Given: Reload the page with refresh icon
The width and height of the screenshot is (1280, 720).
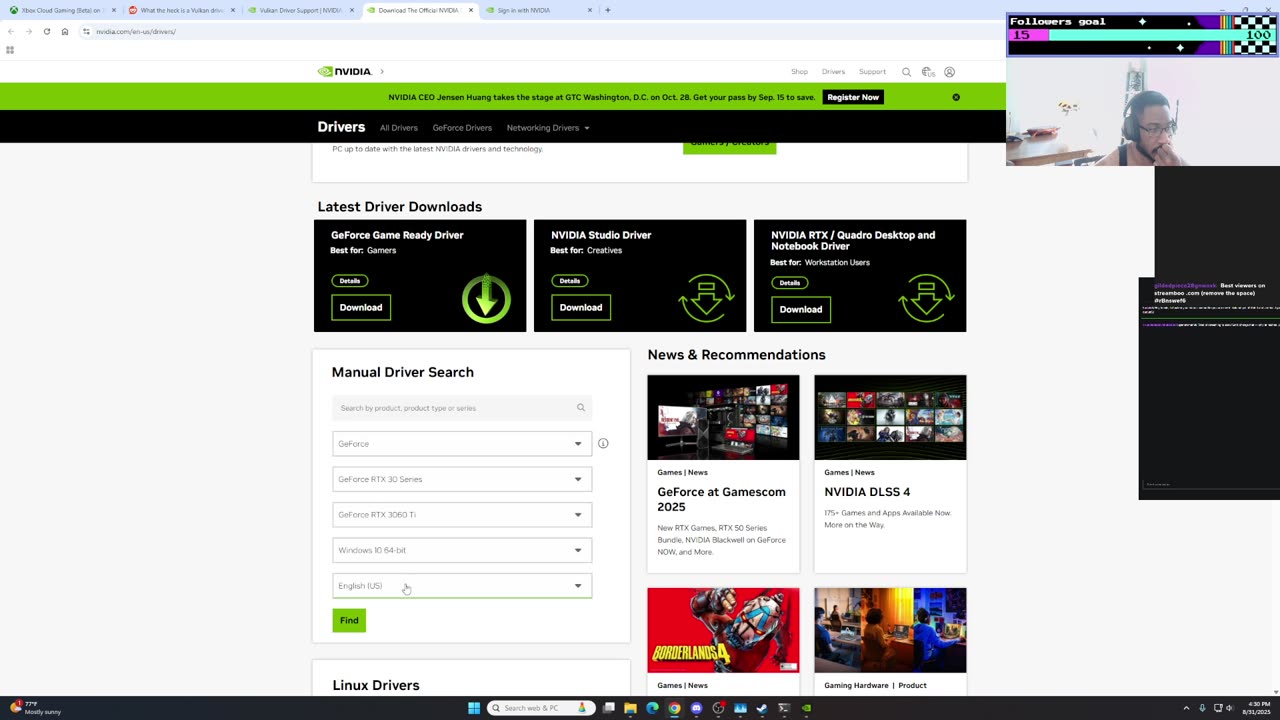Looking at the screenshot, I should [46, 31].
